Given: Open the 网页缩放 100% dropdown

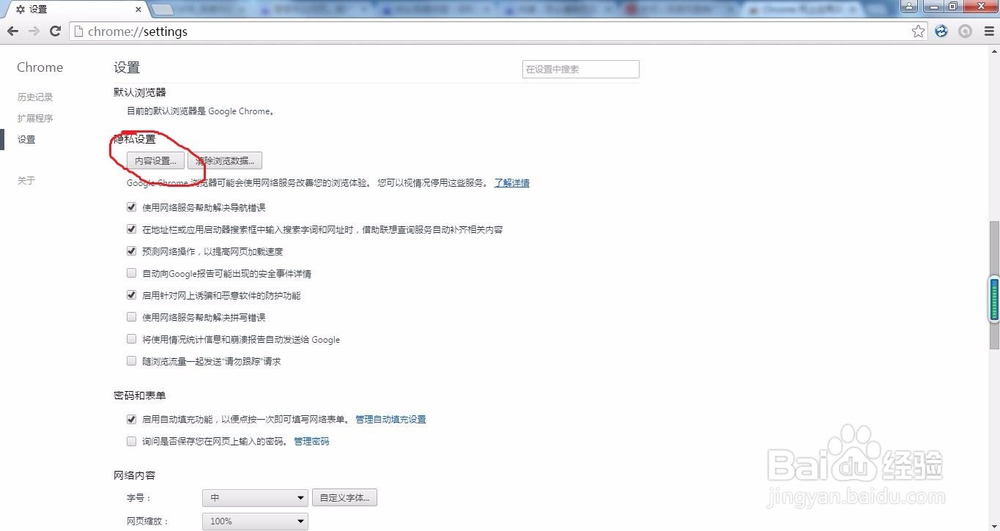Looking at the screenshot, I should tap(255, 521).
